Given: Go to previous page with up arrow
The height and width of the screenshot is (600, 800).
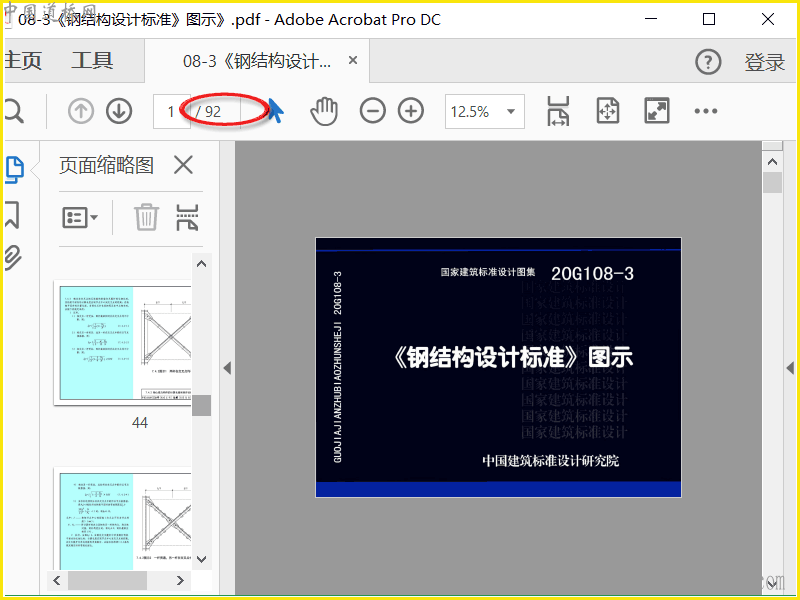Looking at the screenshot, I should [x=81, y=111].
